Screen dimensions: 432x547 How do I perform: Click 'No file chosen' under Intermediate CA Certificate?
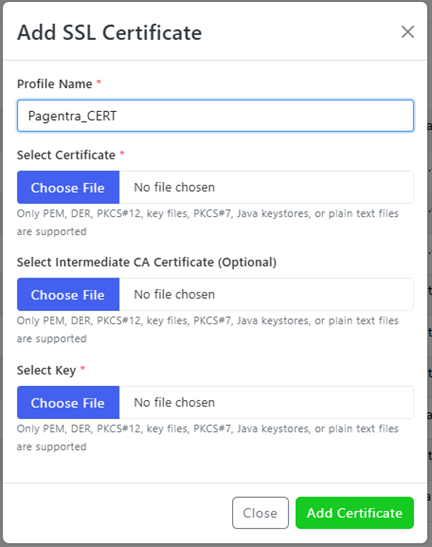coord(174,294)
